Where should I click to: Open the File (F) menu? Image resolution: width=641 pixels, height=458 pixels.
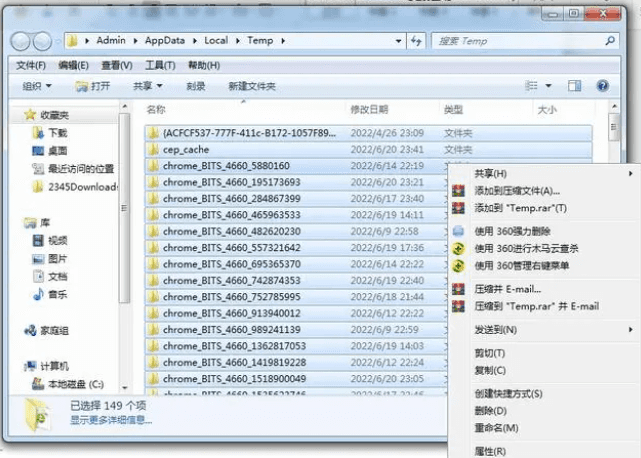[31, 65]
